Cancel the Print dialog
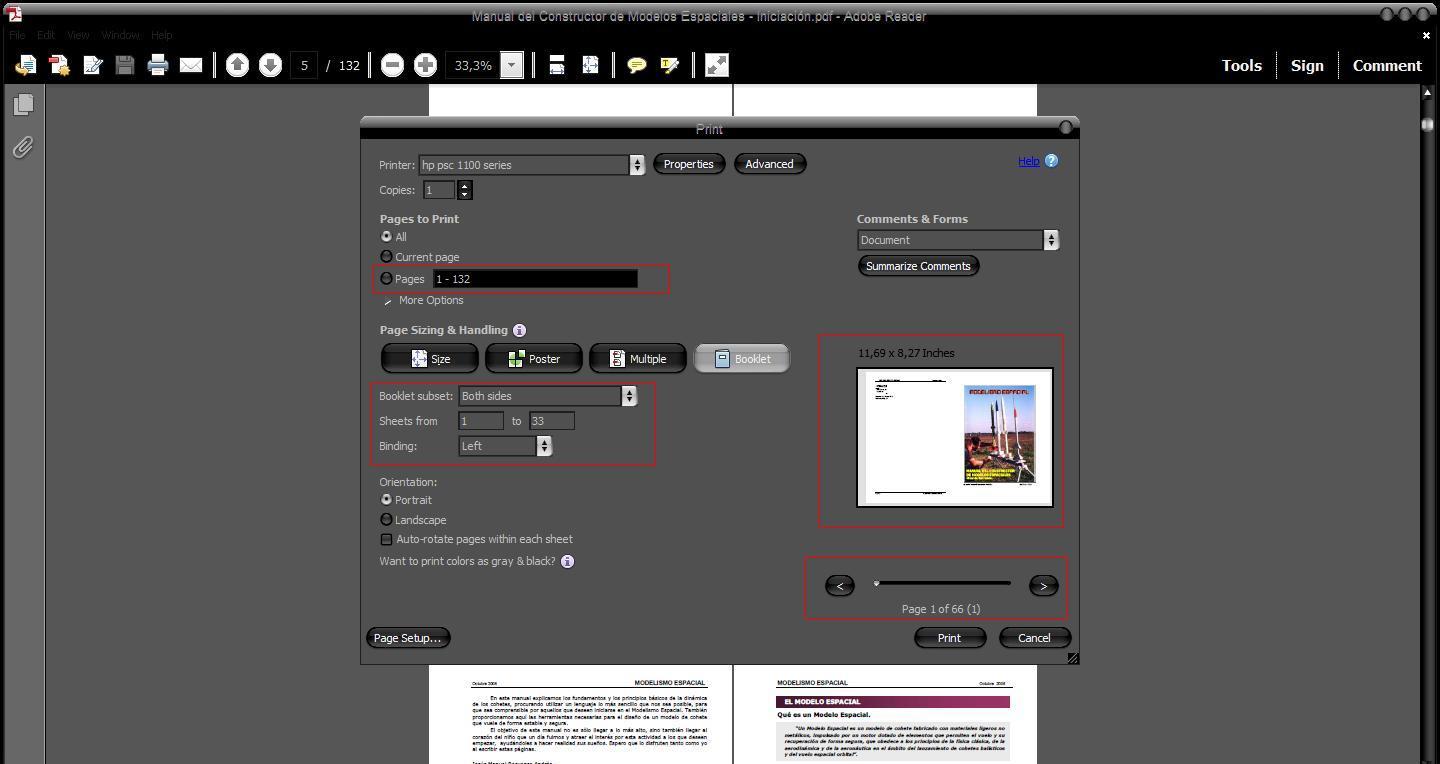1440x764 pixels. (1034, 638)
